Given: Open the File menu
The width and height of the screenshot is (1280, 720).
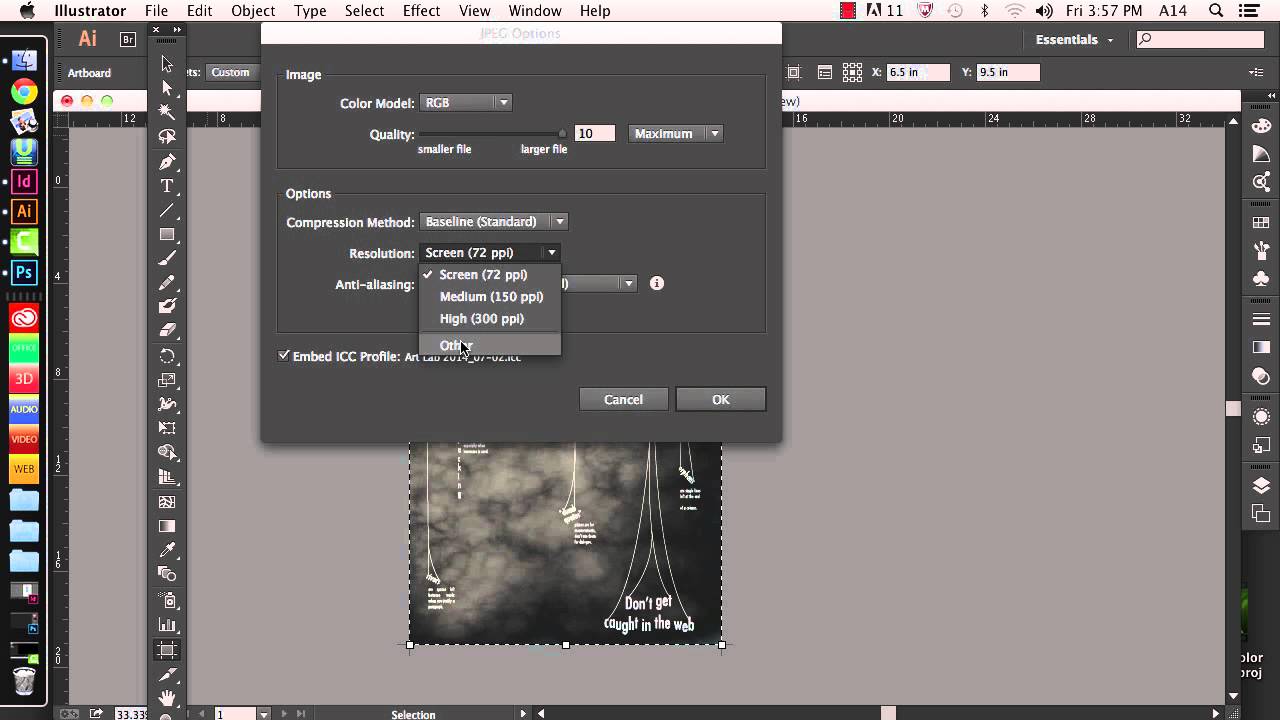Looking at the screenshot, I should 156,11.
